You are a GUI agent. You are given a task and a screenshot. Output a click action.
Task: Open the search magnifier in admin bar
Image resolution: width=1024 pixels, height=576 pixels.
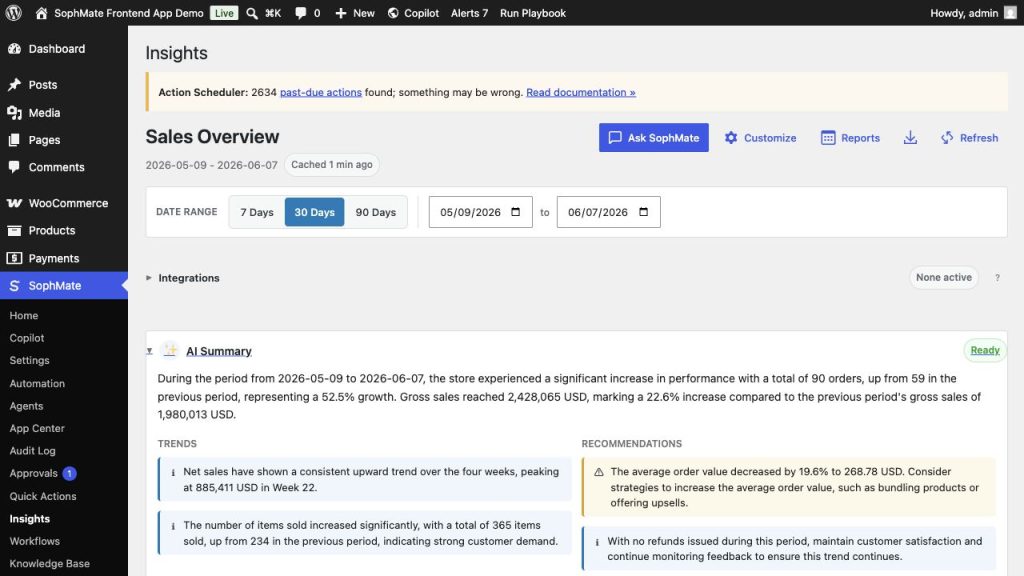click(251, 13)
